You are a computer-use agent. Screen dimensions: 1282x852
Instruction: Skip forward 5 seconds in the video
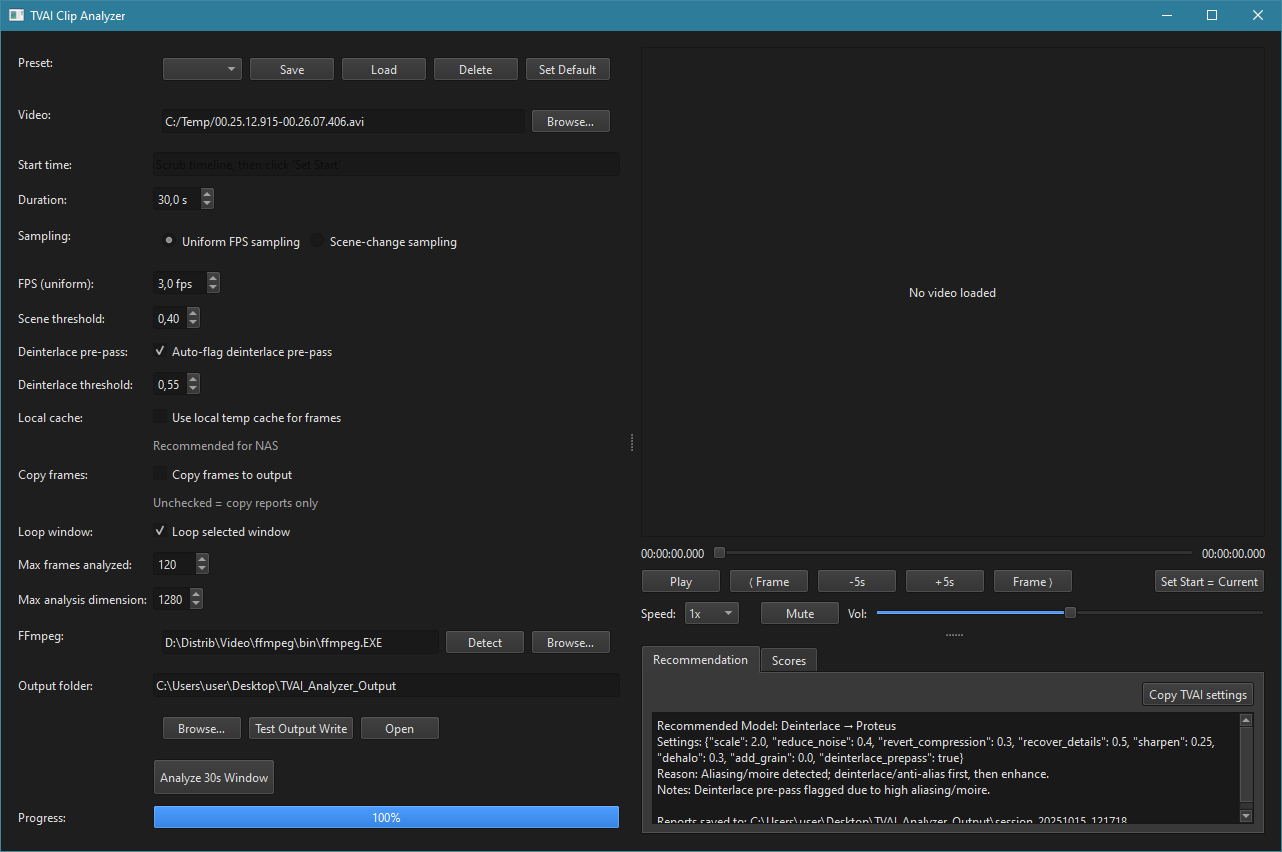tap(944, 582)
